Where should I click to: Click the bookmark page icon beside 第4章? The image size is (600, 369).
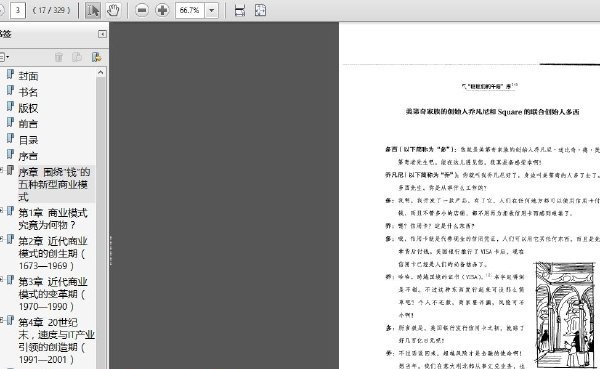[x=10, y=320]
